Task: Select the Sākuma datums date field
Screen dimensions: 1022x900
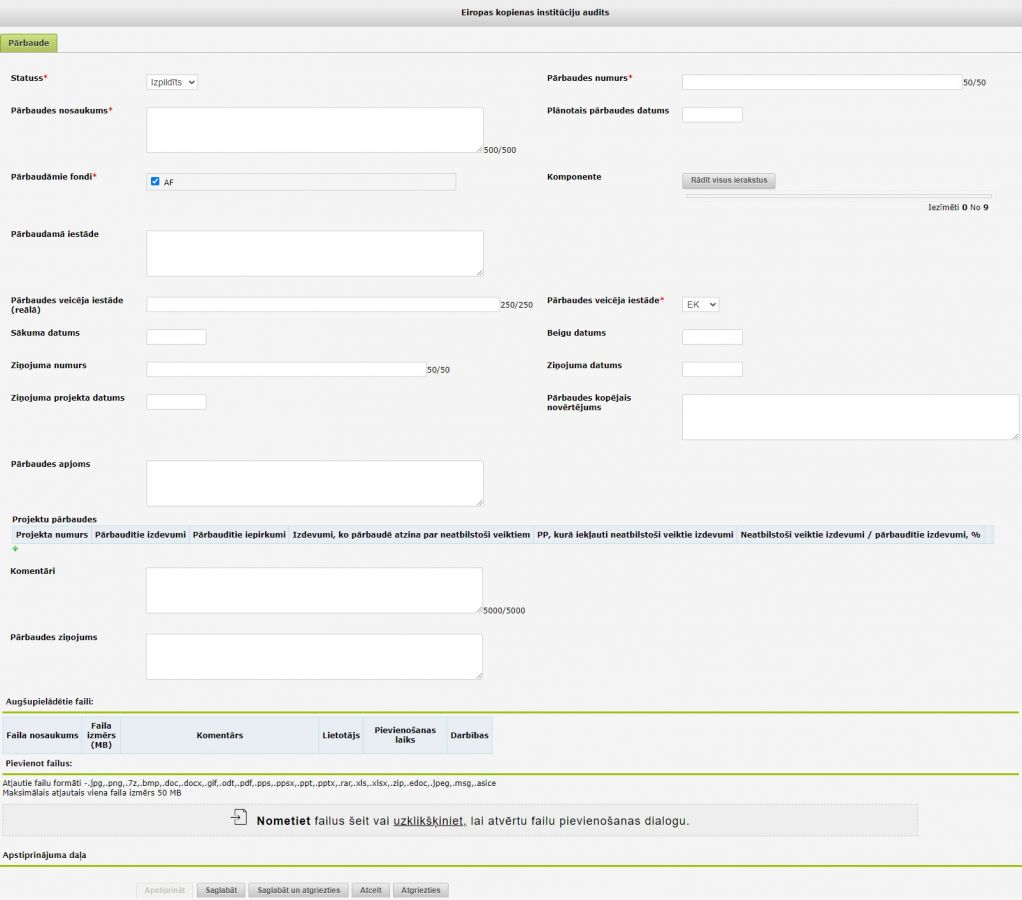Action: click(176, 337)
